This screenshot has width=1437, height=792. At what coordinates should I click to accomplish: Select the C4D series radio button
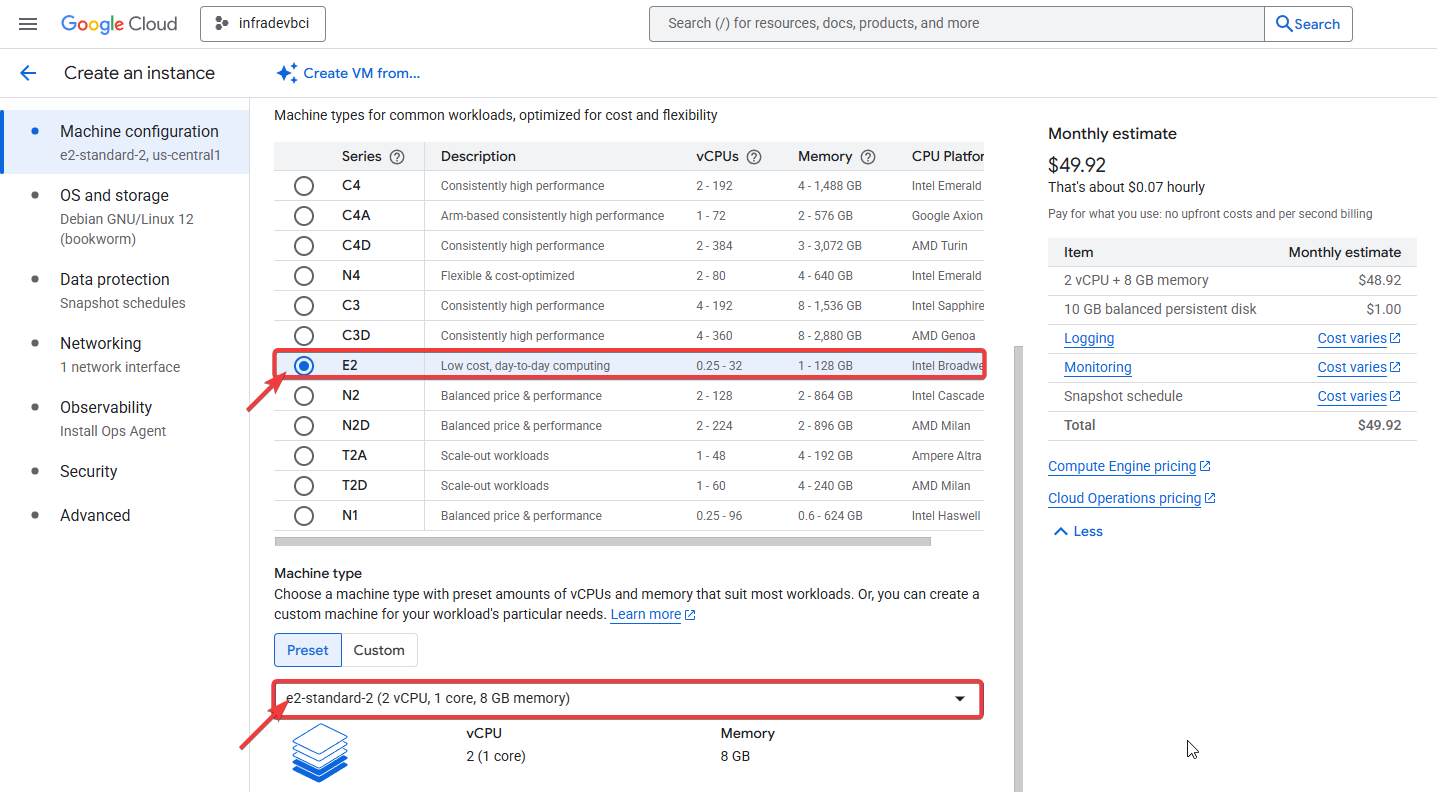point(304,246)
